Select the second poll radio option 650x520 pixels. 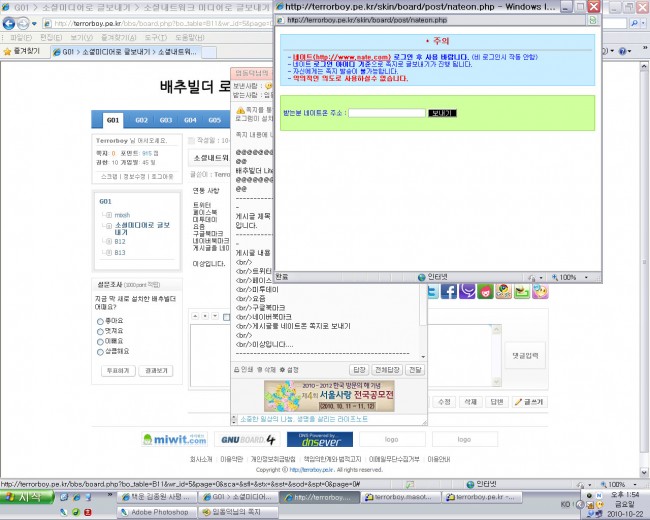pos(100,331)
